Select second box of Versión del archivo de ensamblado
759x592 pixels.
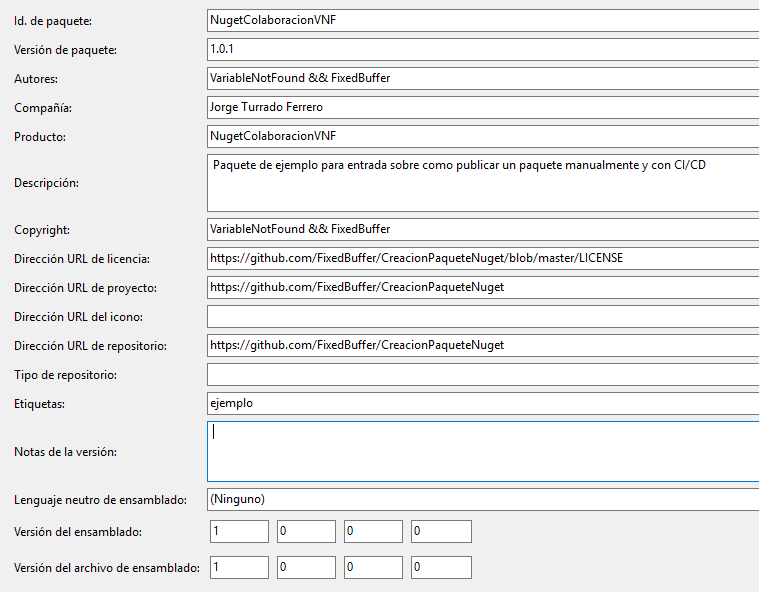point(306,567)
